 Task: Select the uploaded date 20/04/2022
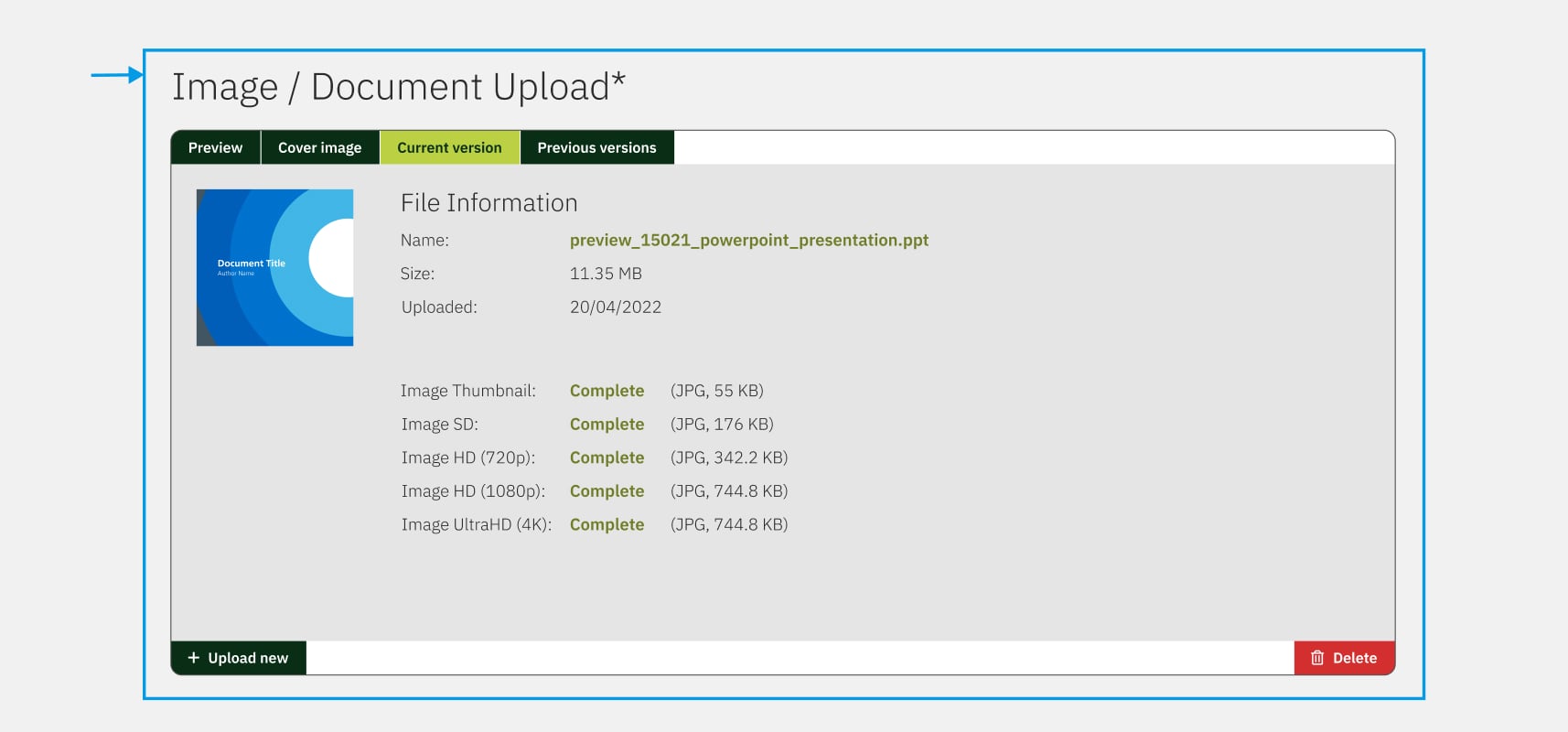click(616, 307)
